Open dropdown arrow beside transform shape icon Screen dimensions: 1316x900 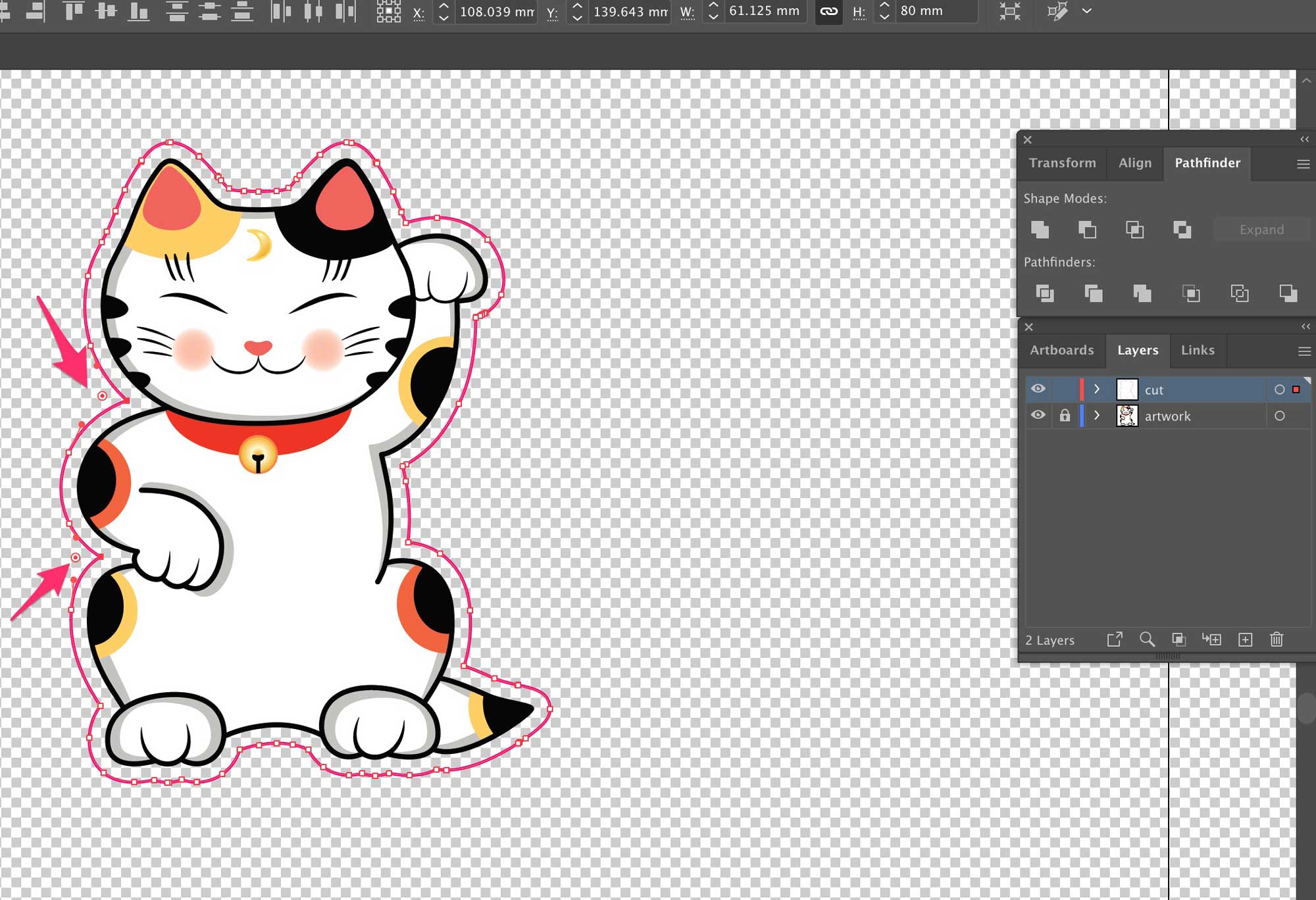[1086, 11]
